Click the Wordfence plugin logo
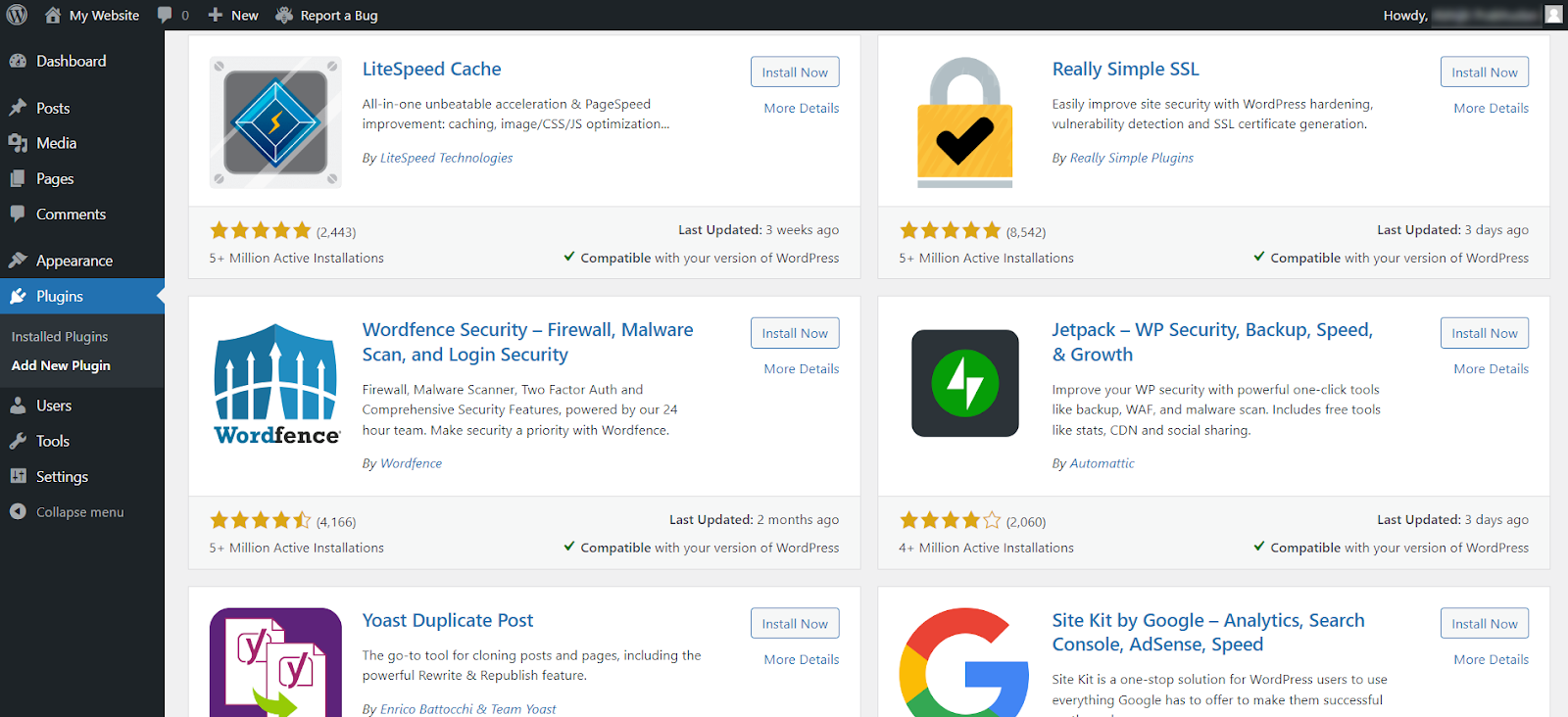 [x=277, y=384]
